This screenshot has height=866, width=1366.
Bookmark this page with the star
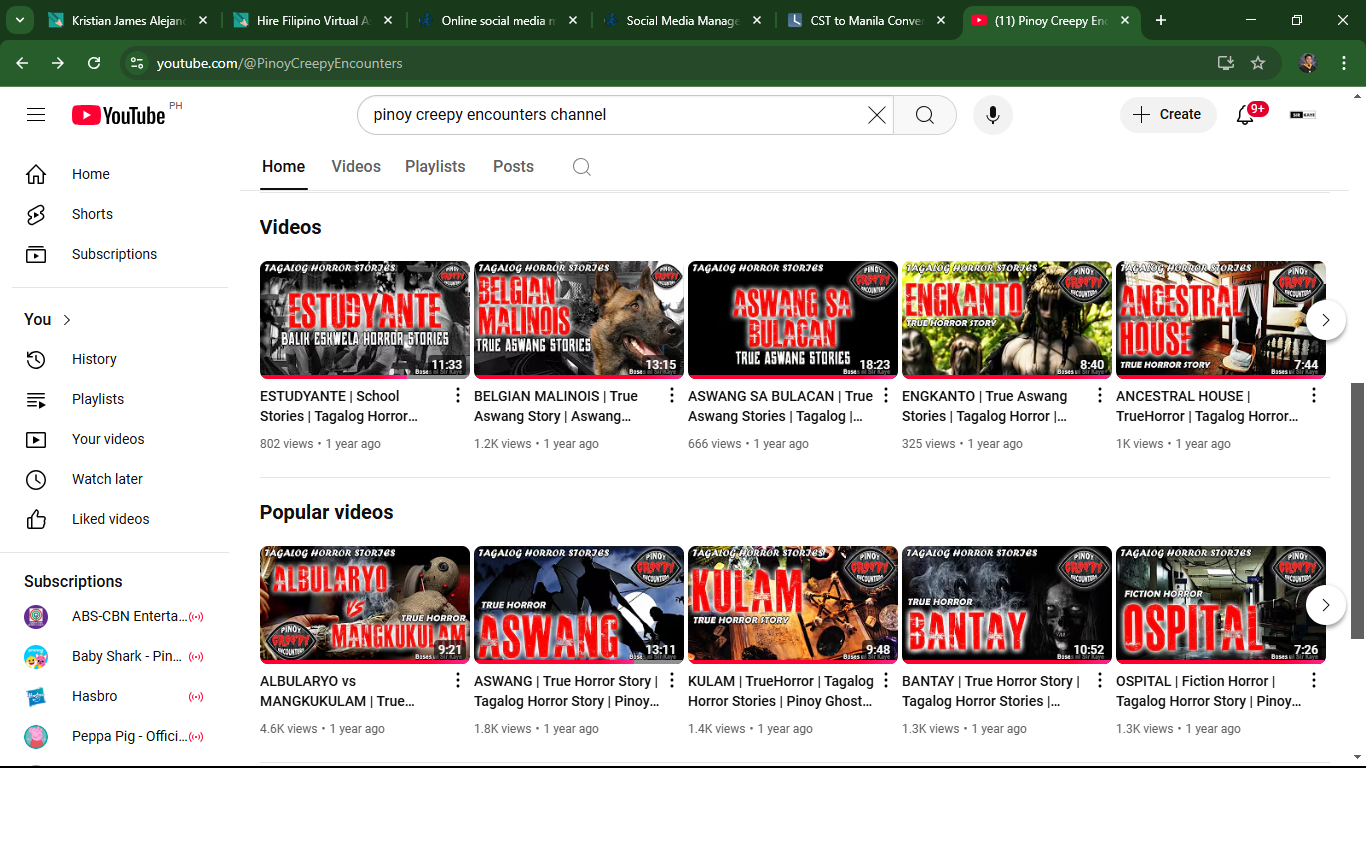(1258, 63)
